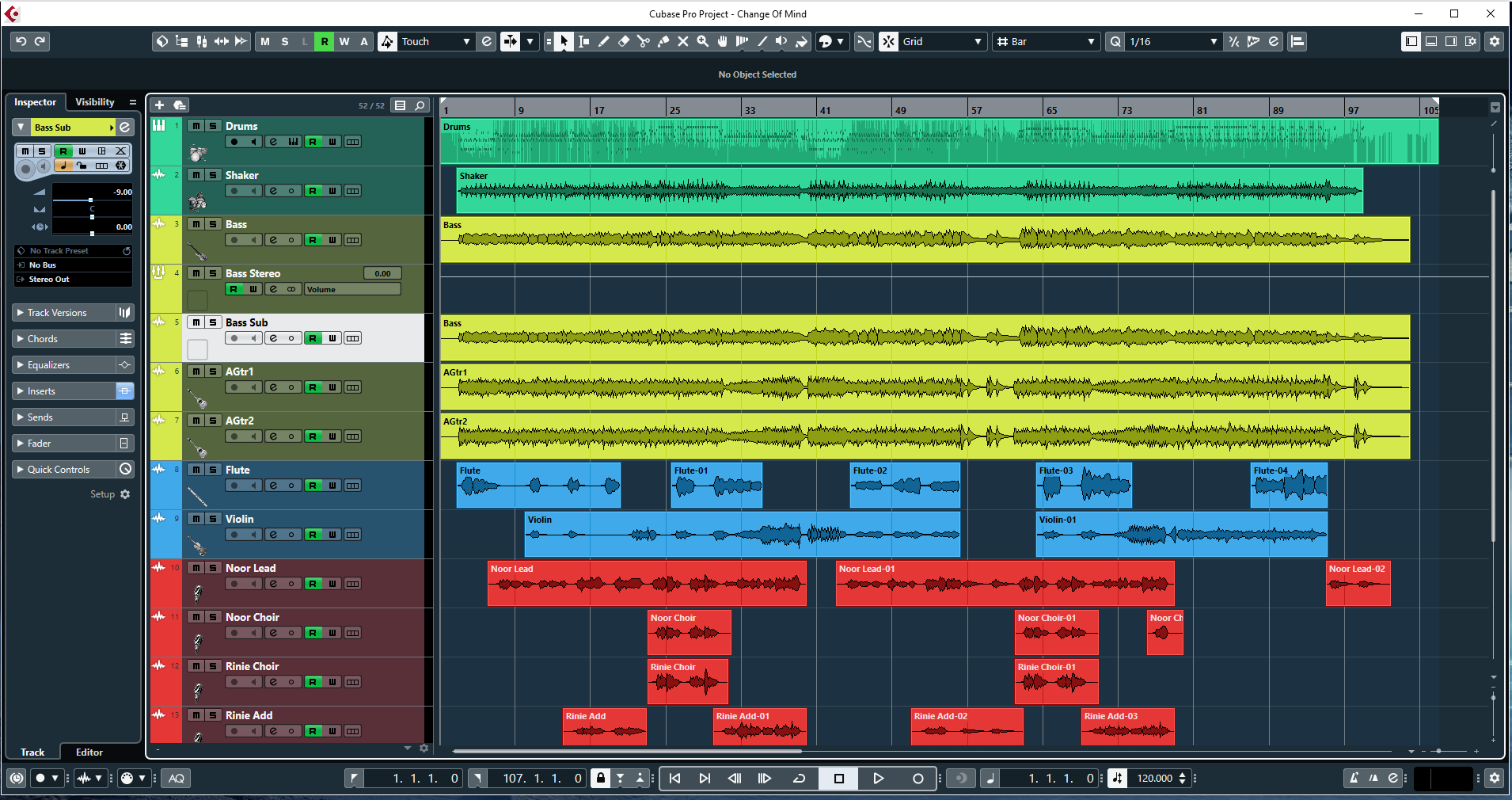Select the Glue tool
The image size is (1512, 800).
click(x=663, y=41)
